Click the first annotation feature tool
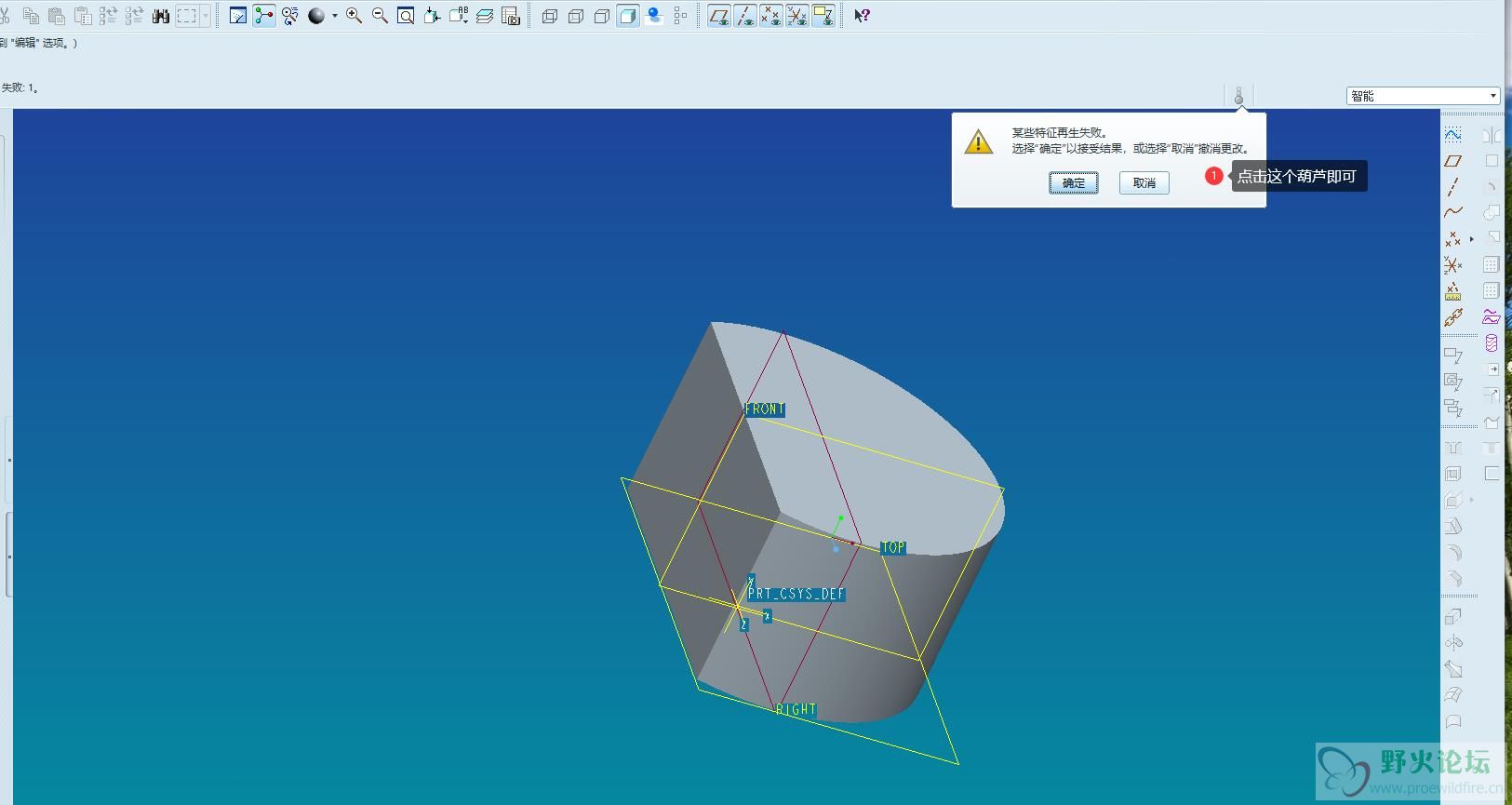Screen dimensions: 1512x805 (x=1453, y=356)
